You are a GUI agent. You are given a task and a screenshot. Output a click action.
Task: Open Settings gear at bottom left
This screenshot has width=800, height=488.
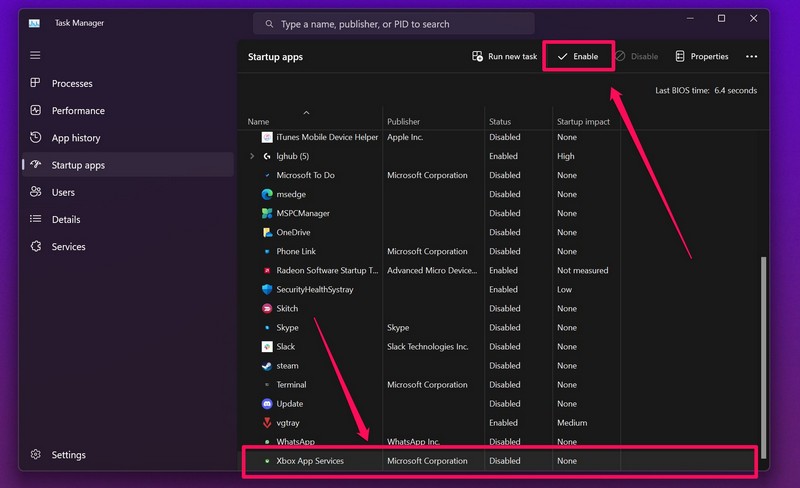click(x=36, y=455)
